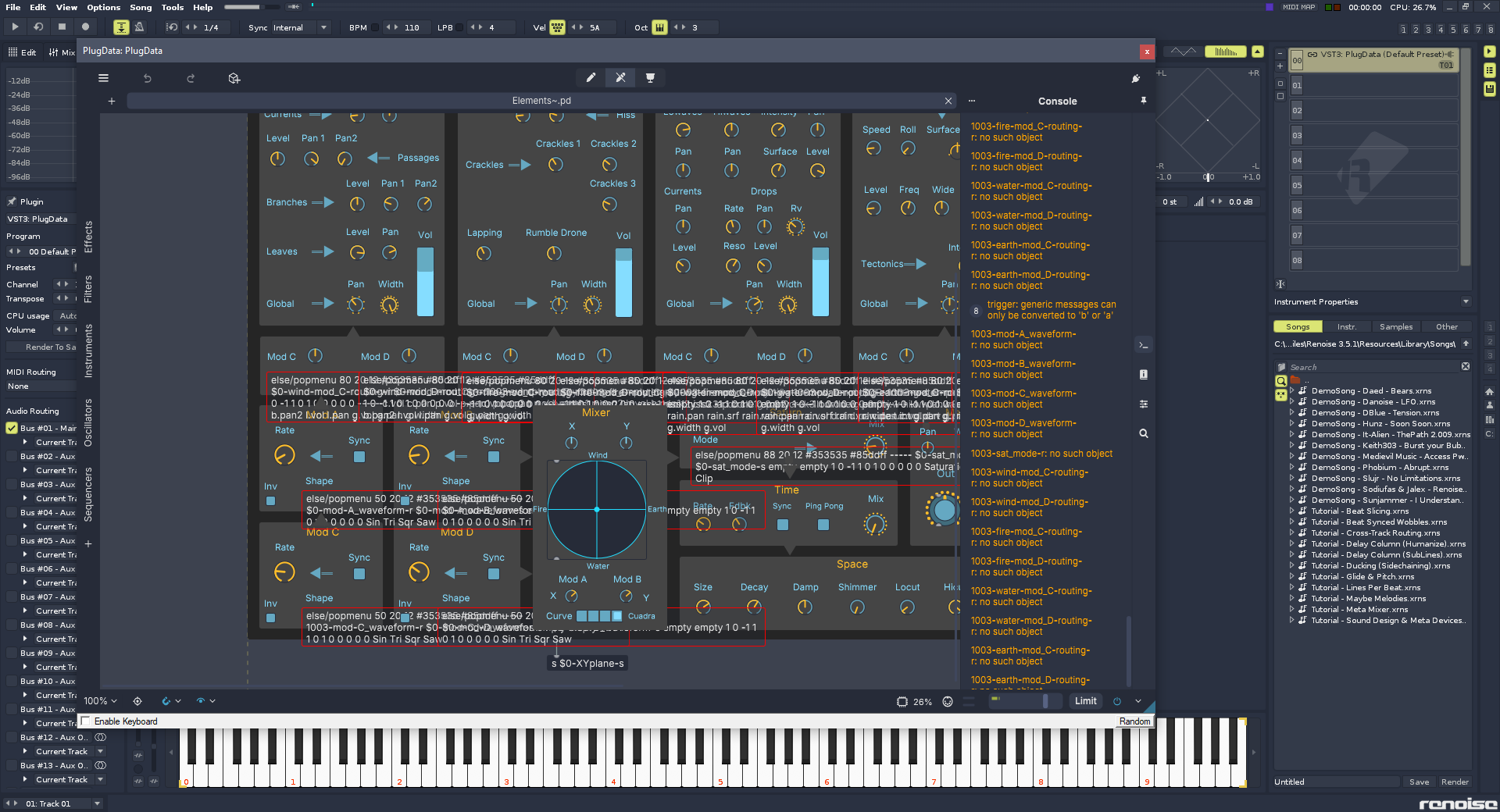Switch to the Samples browser tab
The height and width of the screenshot is (812, 1500).
1395,327
